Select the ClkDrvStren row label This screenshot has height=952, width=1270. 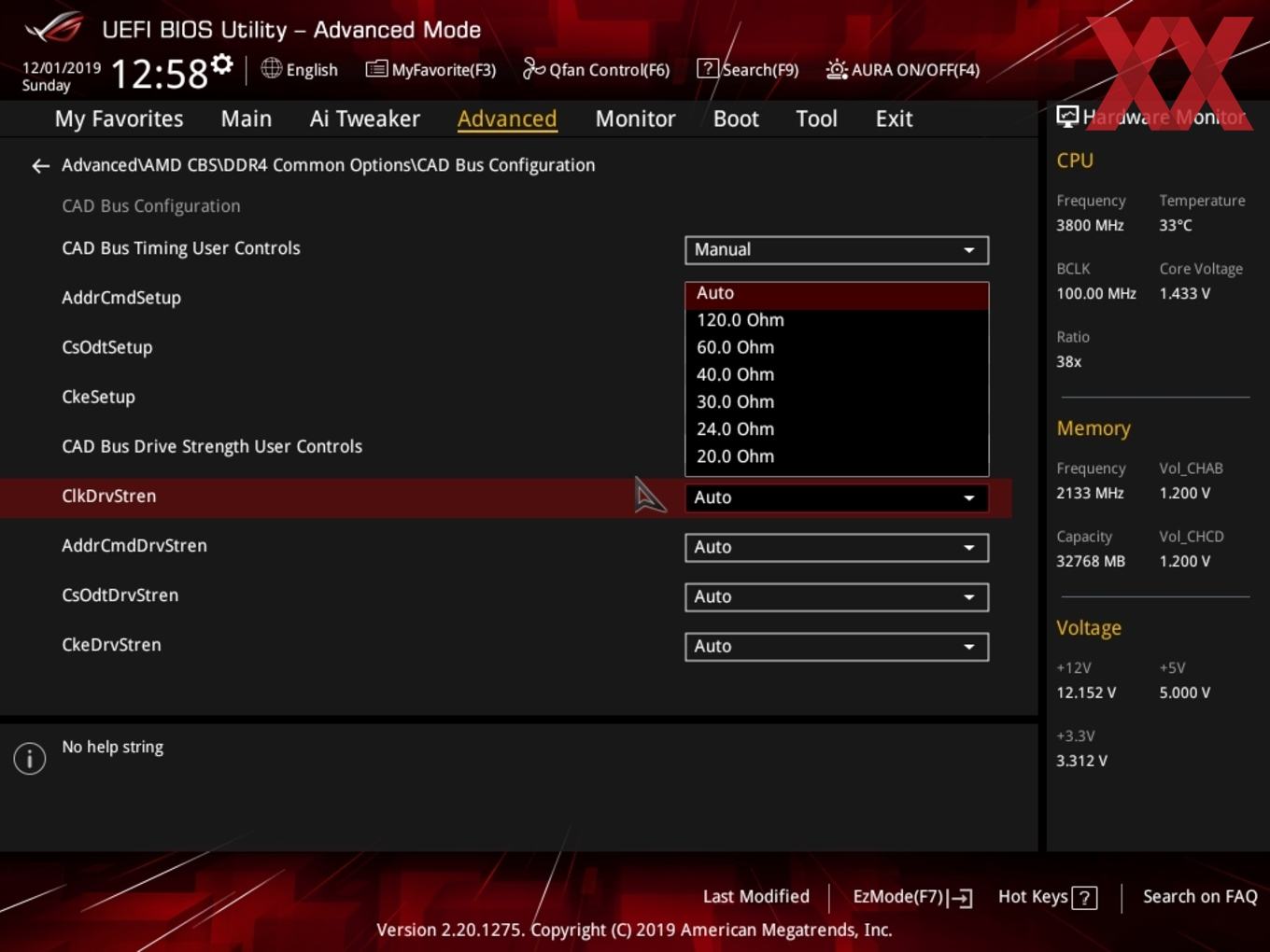pyautogui.click(x=108, y=496)
